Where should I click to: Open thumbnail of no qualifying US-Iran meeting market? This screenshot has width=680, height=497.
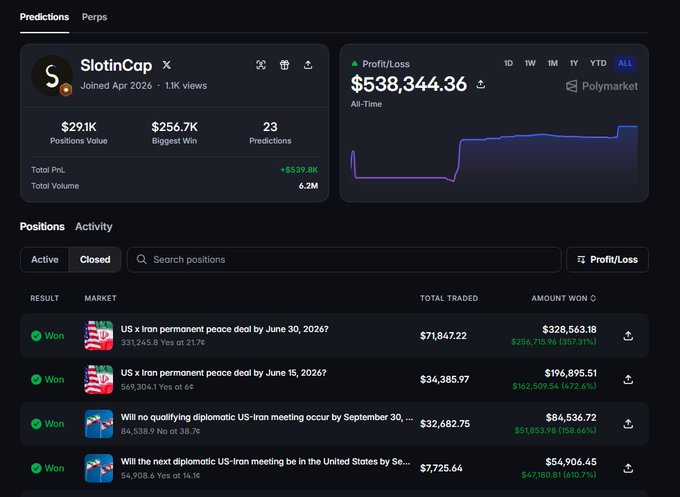(99, 424)
